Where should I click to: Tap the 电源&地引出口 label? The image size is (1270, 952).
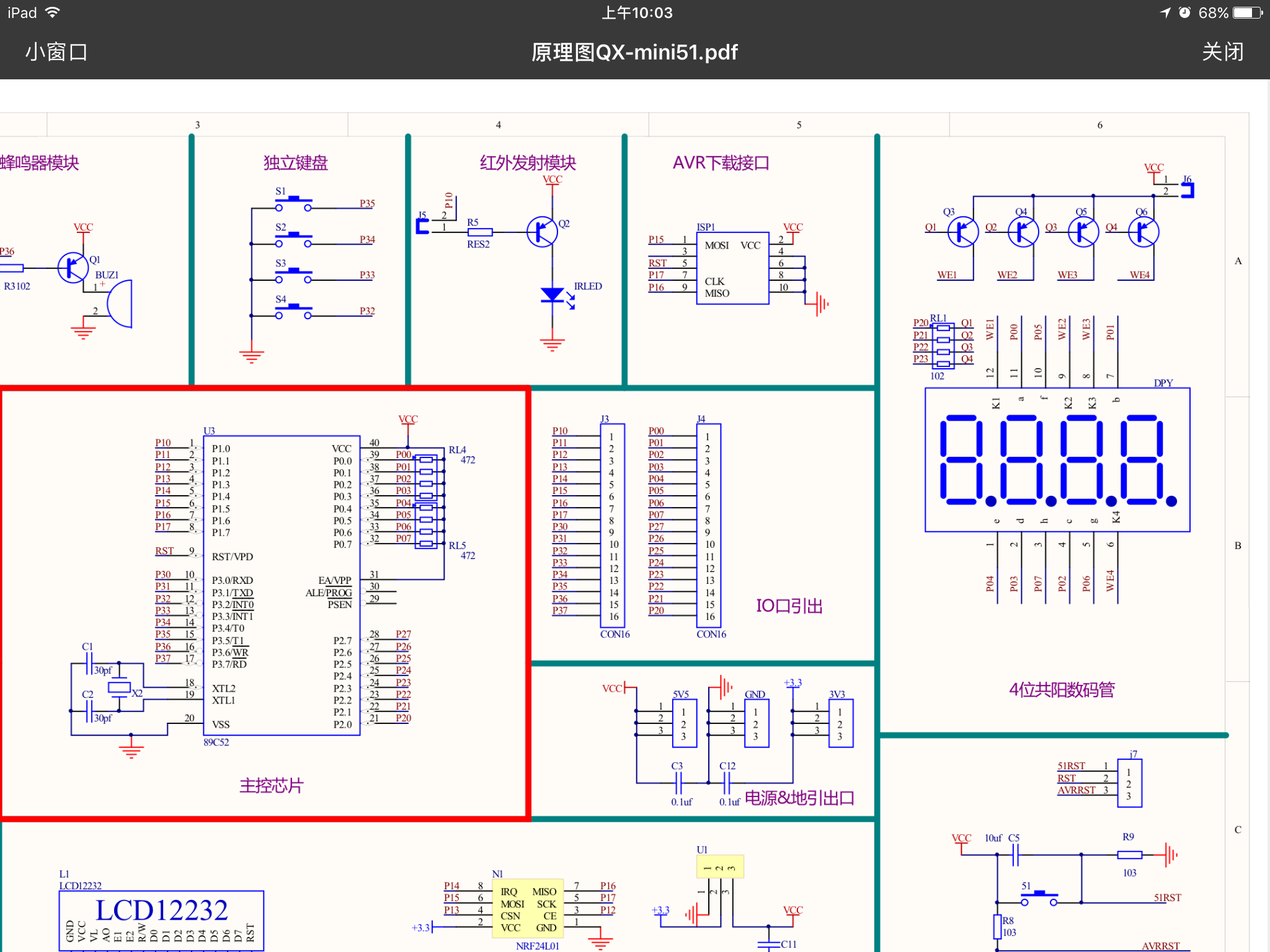799,798
